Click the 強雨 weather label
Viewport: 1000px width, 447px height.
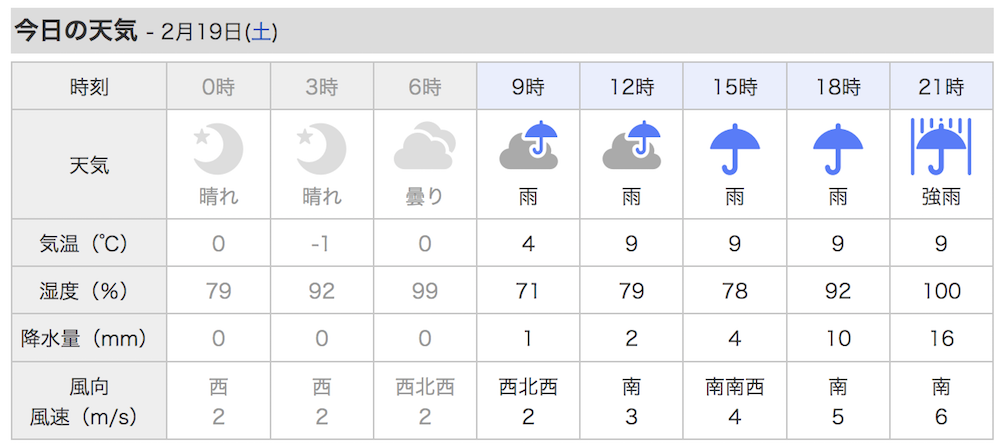click(x=941, y=198)
